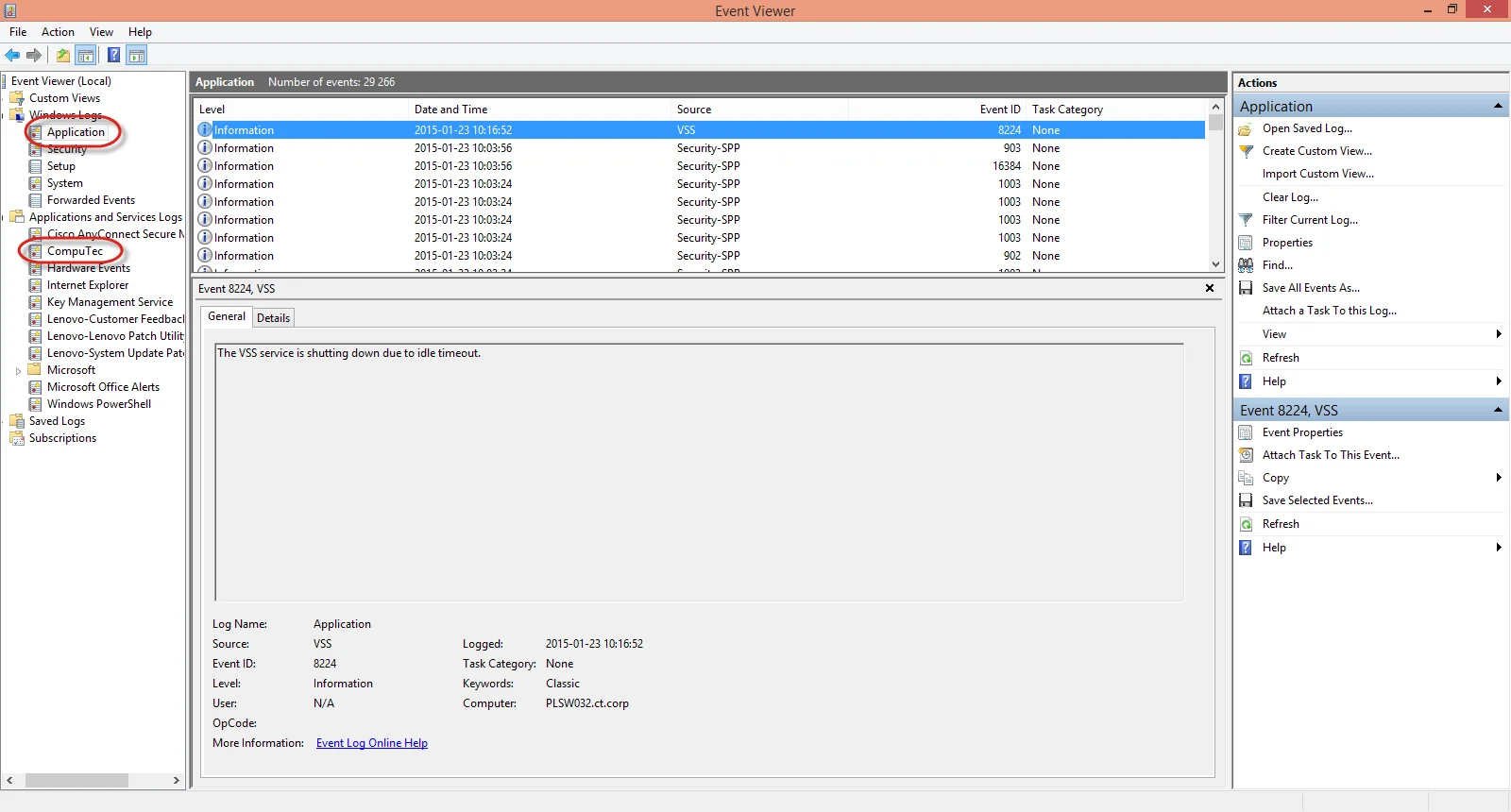Expand the Microsoft folder in tree
1511x812 pixels.
(x=18, y=371)
